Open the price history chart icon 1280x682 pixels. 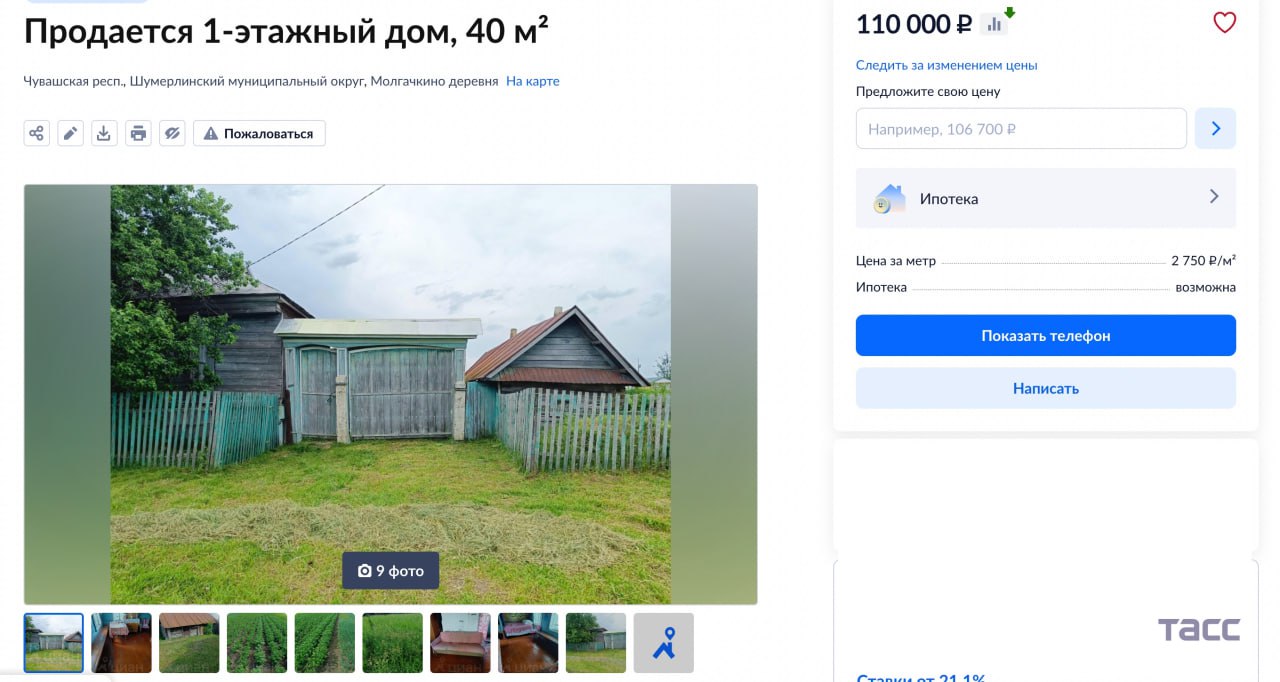[994, 24]
